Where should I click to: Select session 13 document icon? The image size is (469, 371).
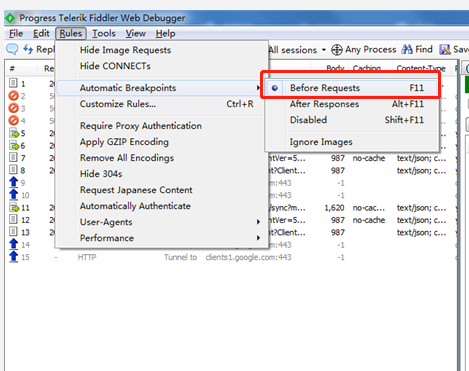[x=13, y=232]
